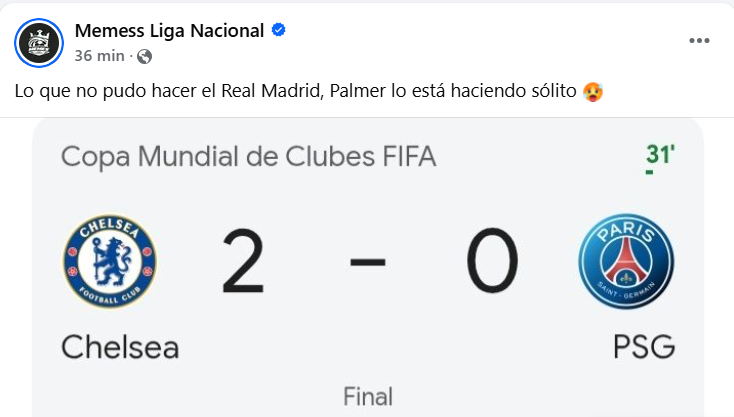The width and height of the screenshot is (734, 417).
Task: Click the Paris Saint-Germain crest
Action: tap(626, 262)
